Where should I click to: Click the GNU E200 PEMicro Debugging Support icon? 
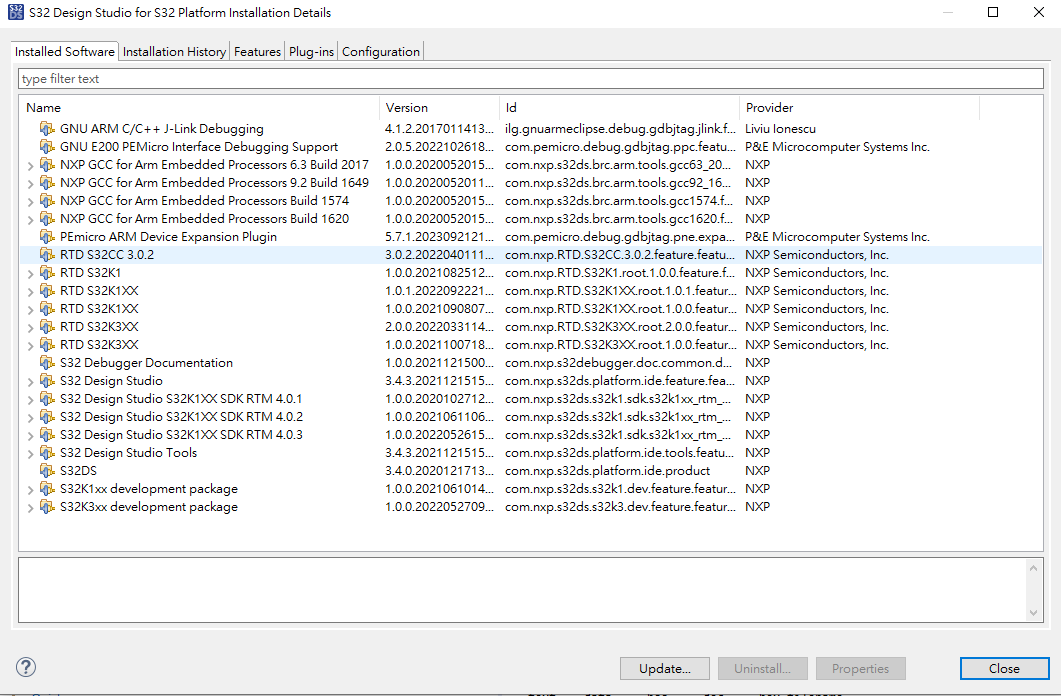(47, 146)
